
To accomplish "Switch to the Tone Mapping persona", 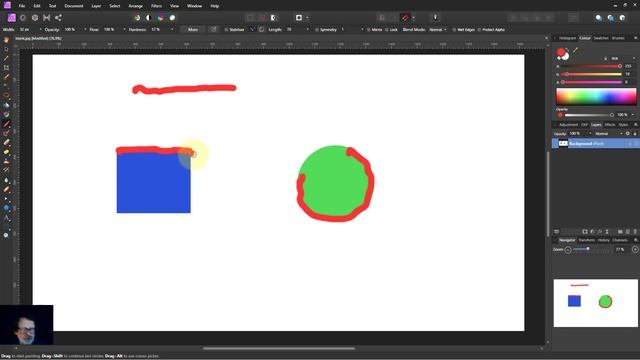I will tap(47, 18).
